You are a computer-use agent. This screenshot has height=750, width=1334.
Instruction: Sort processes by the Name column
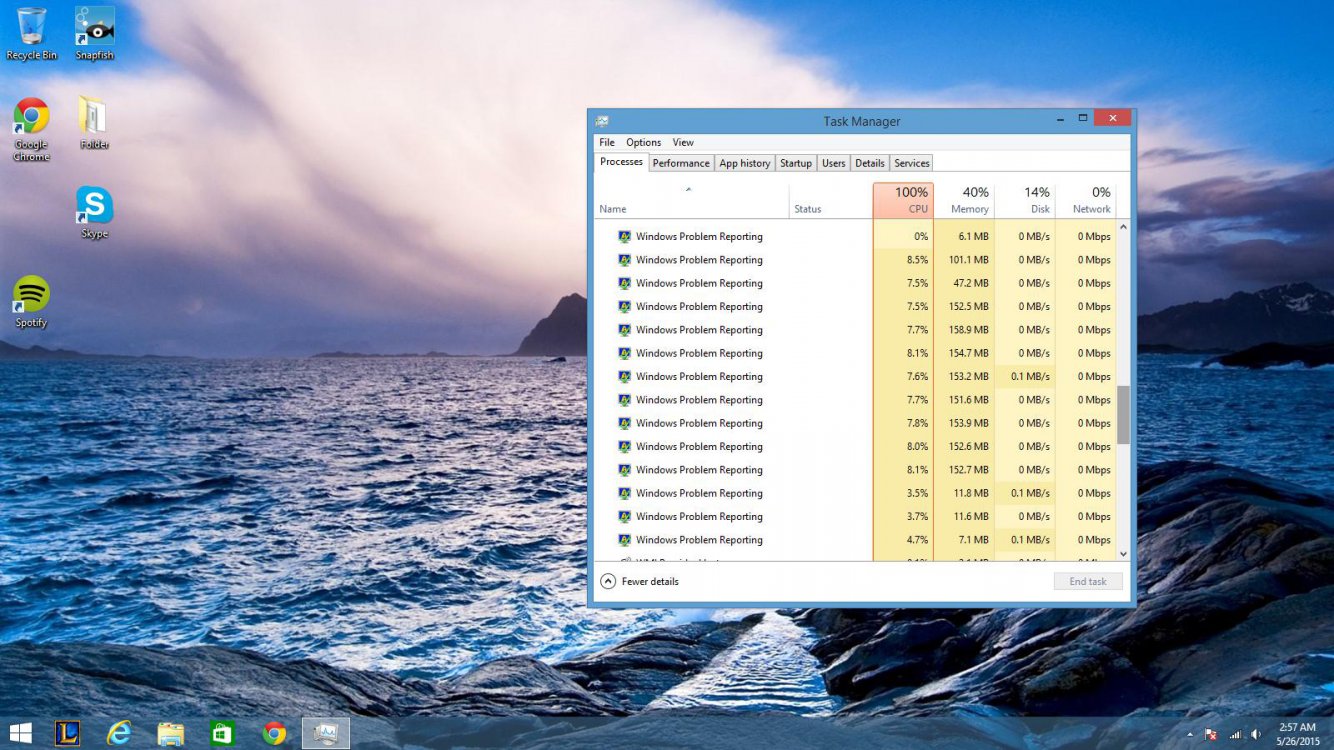click(x=691, y=200)
